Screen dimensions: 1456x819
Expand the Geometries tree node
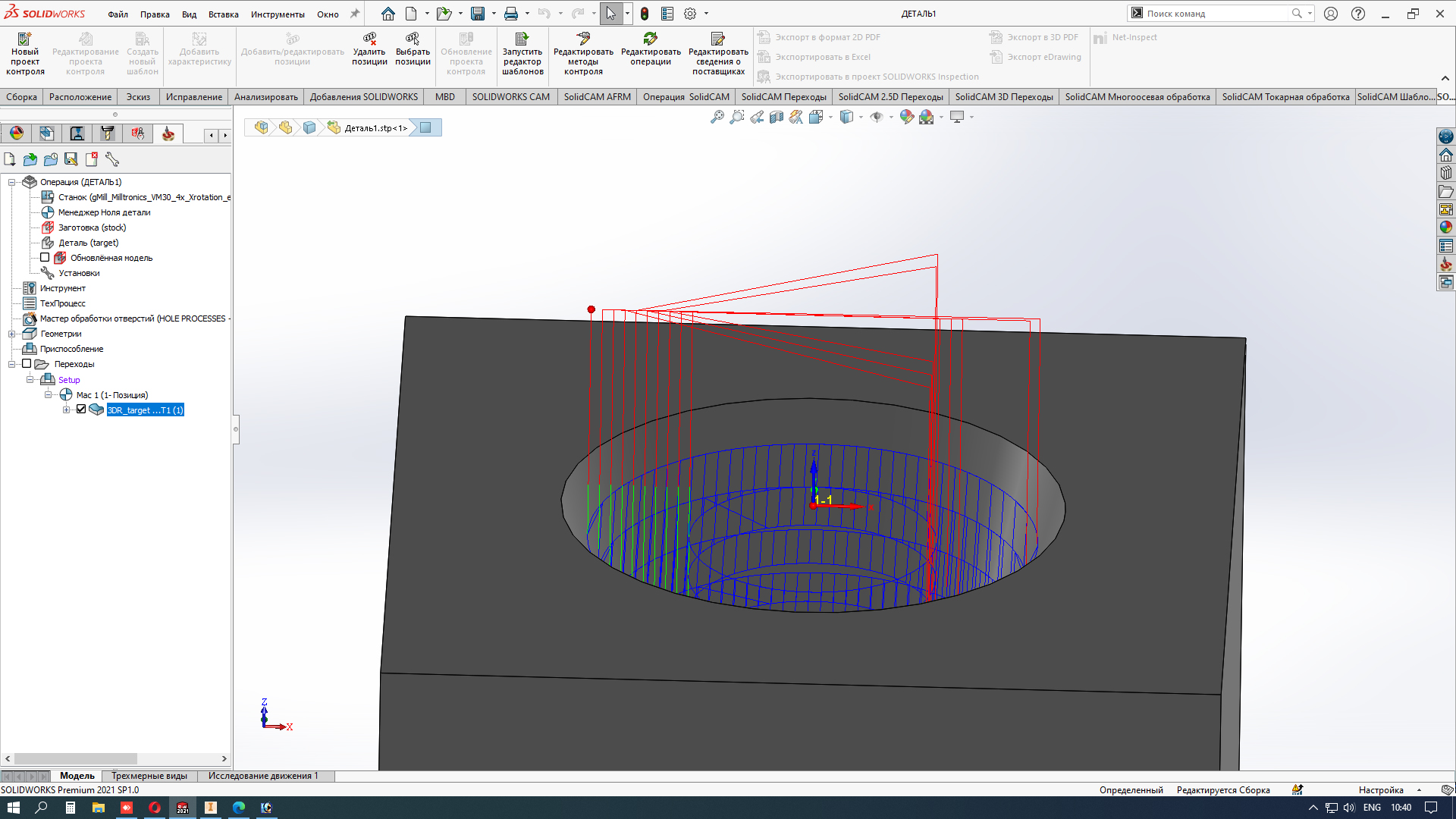[12, 334]
